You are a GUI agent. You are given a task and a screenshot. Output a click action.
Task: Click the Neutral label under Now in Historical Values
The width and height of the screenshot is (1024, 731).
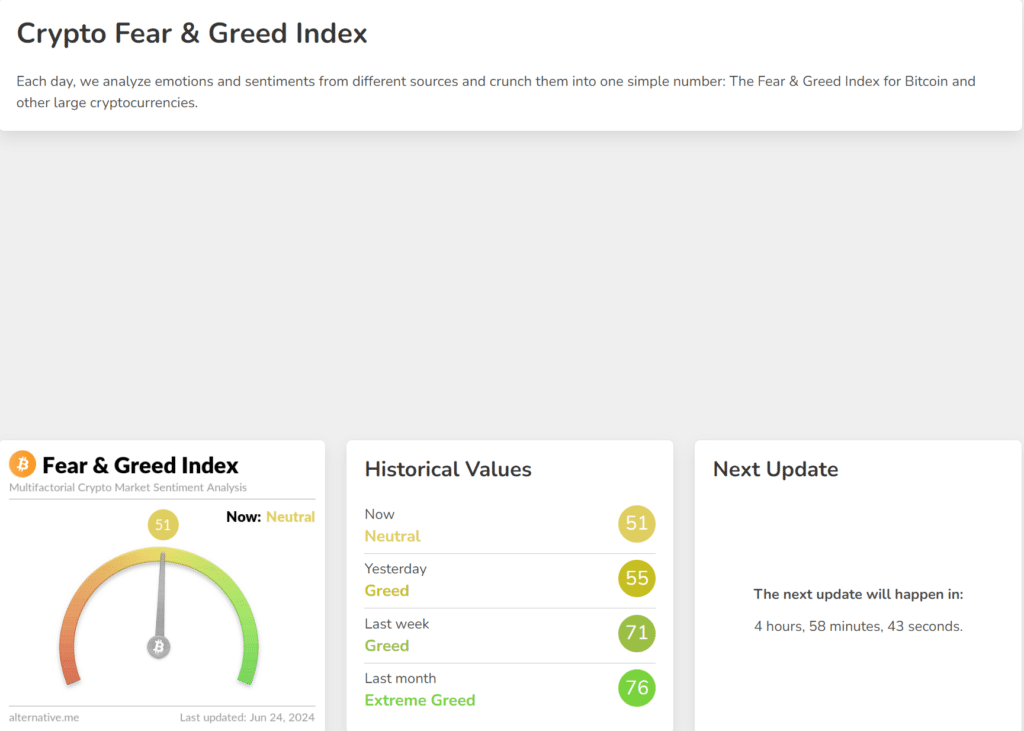click(x=392, y=536)
